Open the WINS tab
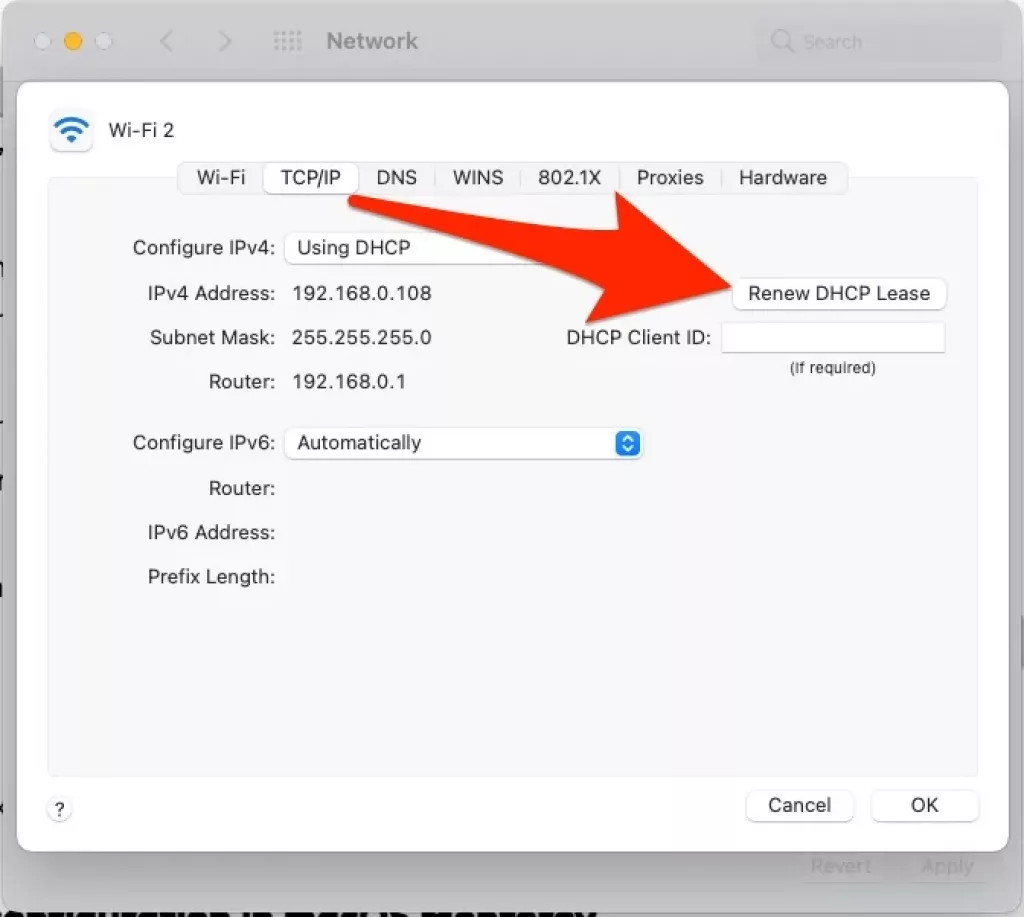1024x917 pixels. (x=478, y=178)
